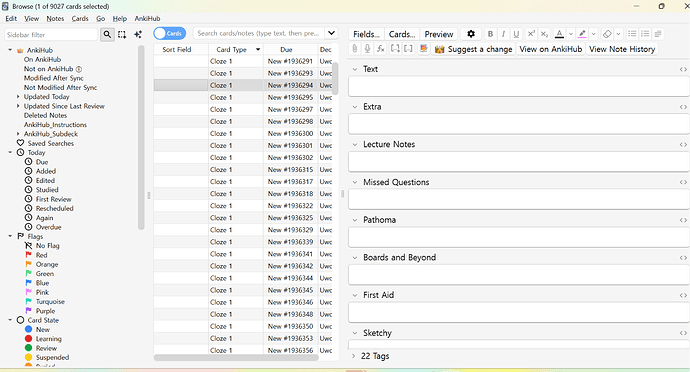Click the View Note History button
The image size is (690, 372).
pyautogui.click(x=622, y=49)
